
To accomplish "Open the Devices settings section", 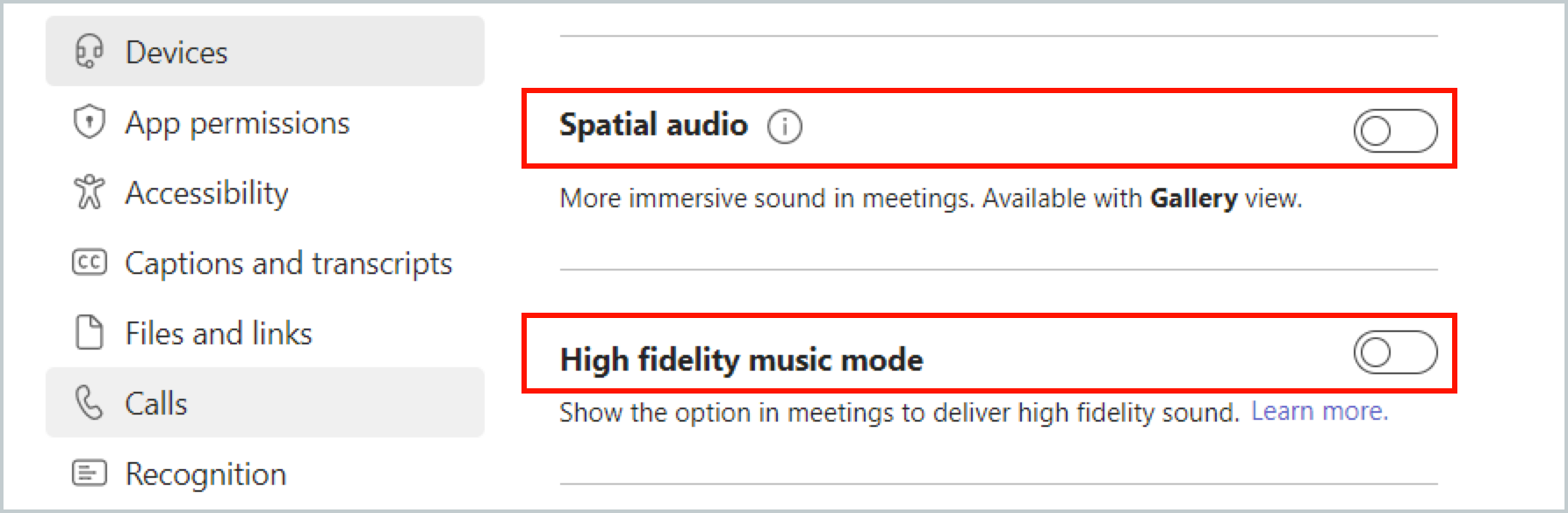I will 176,53.
